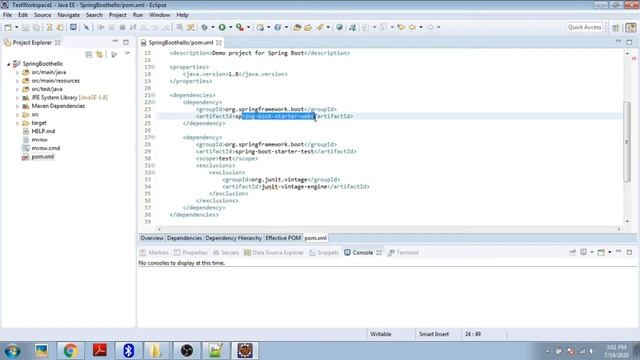This screenshot has width=640, height=360.
Task: Click the Open Type package icon
Action: (297, 27)
